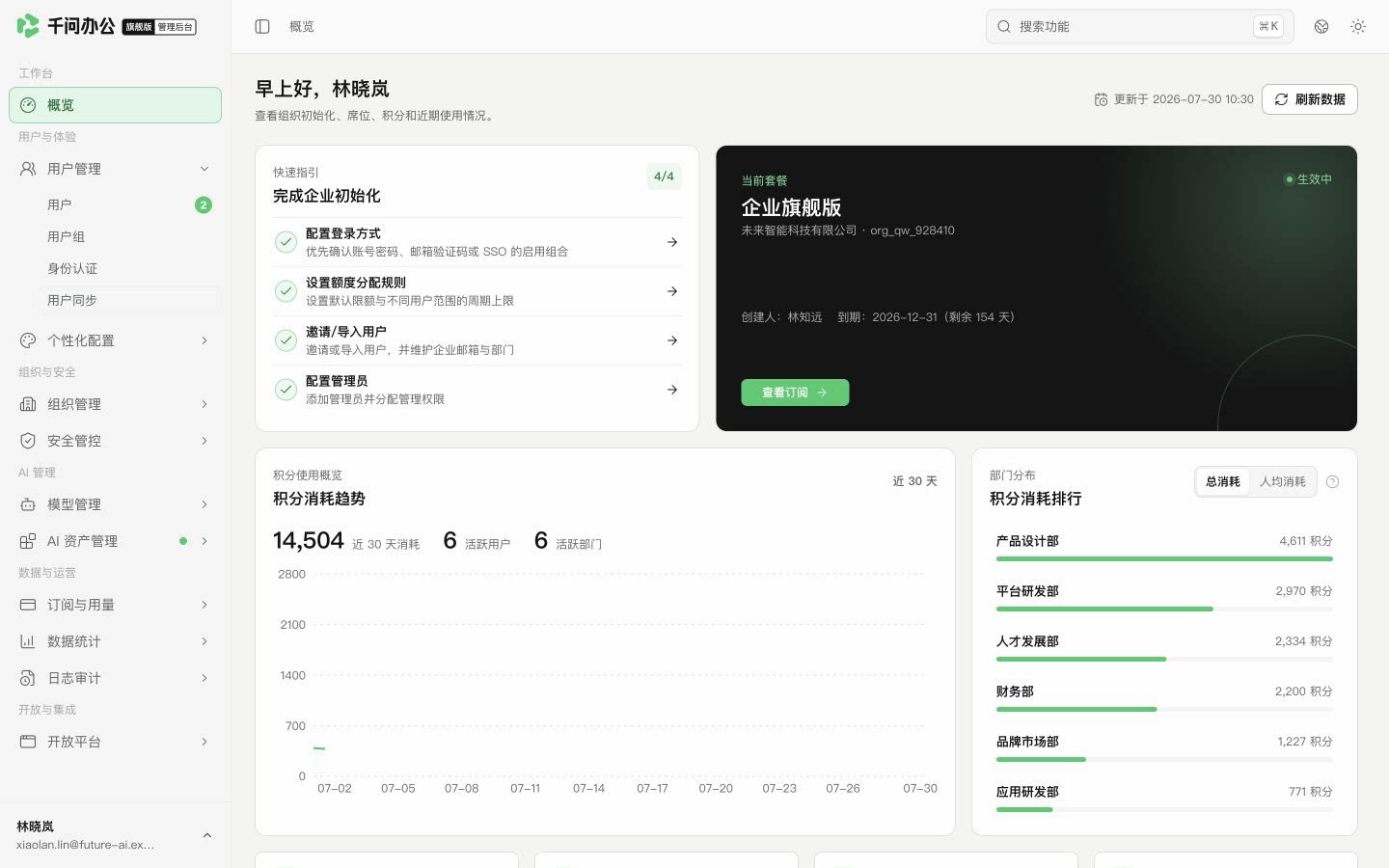Image resolution: width=1389 pixels, height=868 pixels.
Task: Click the 2 badge beside 用户
Action: click(x=204, y=204)
